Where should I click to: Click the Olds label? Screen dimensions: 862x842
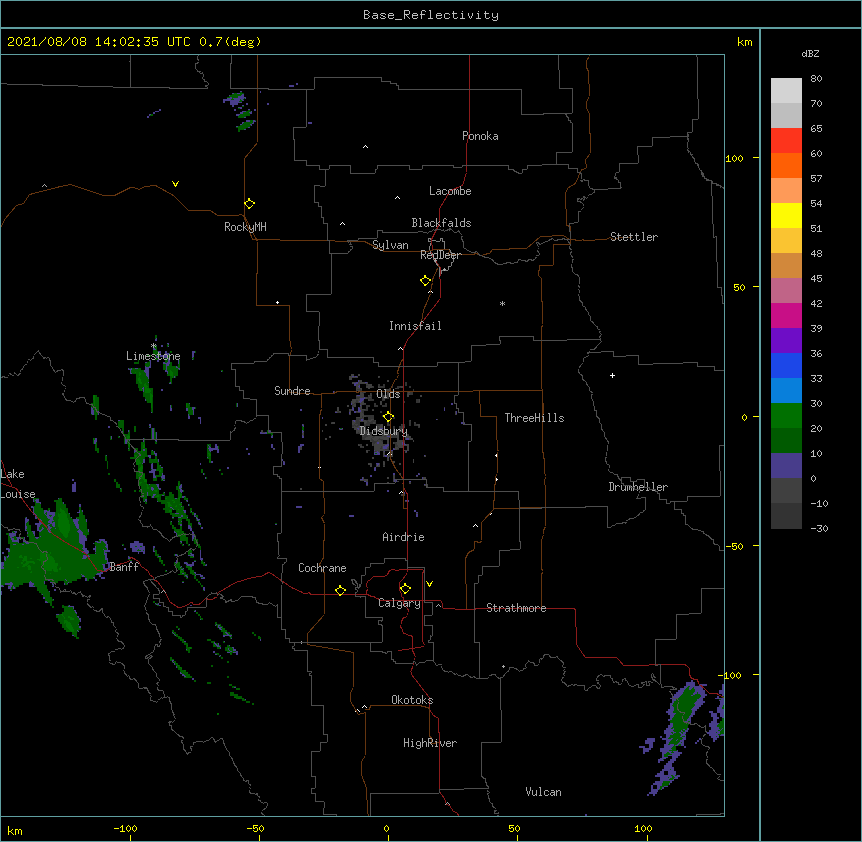[x=388, y=394]
